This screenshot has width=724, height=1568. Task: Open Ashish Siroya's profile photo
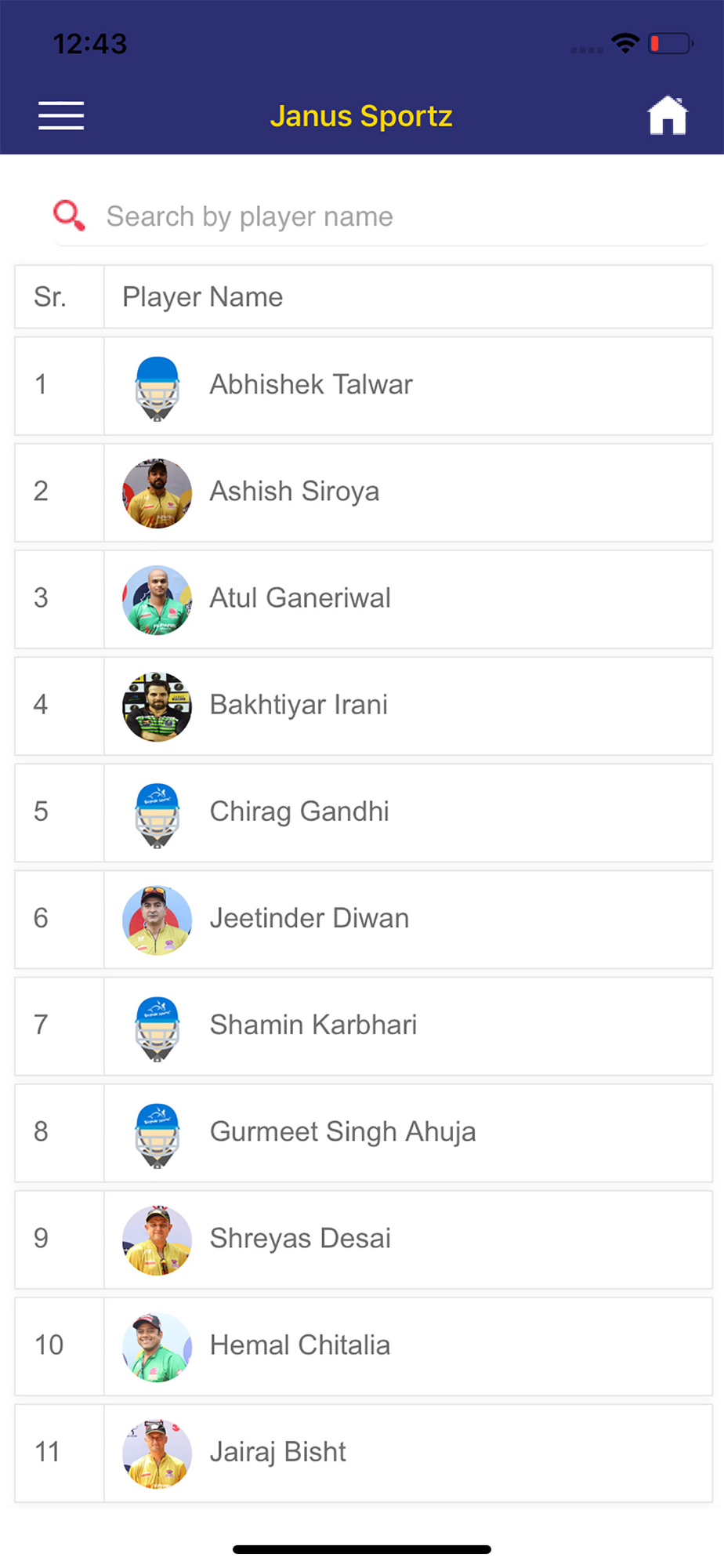point(157,494)
